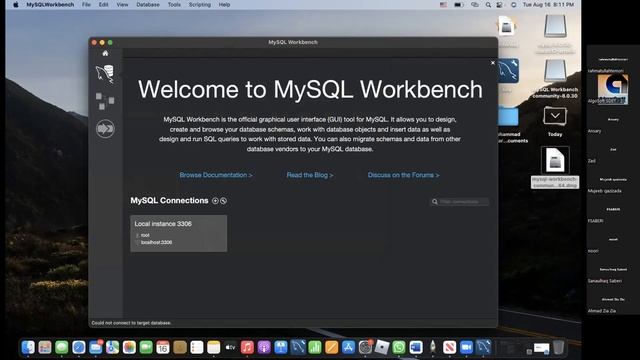Close the welcome message with the X

coord(493,63)
